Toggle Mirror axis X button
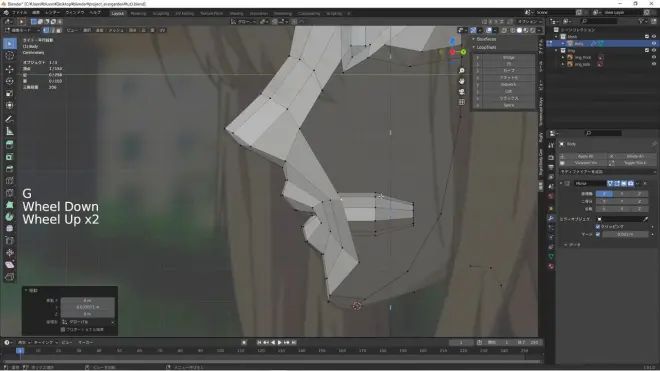 click(x=604, y=194)
